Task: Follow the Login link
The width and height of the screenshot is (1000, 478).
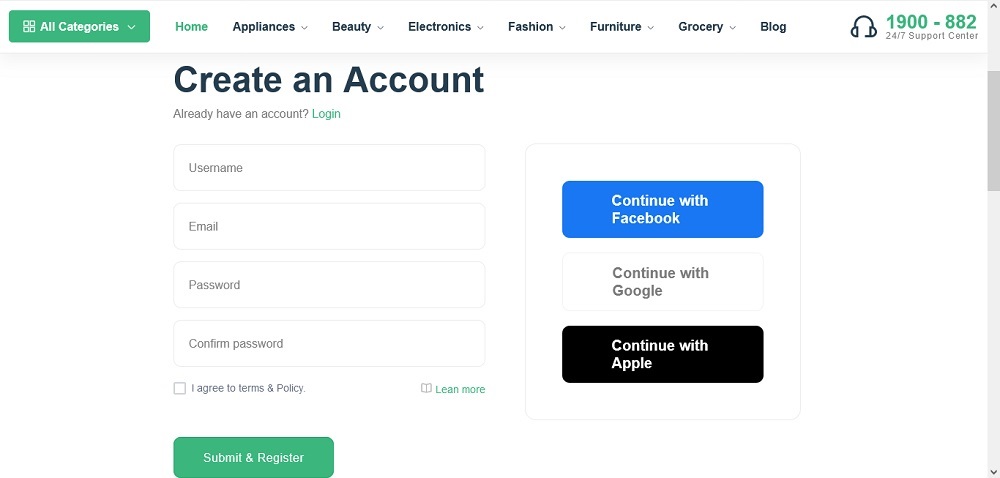Action: tap(326, 114)
